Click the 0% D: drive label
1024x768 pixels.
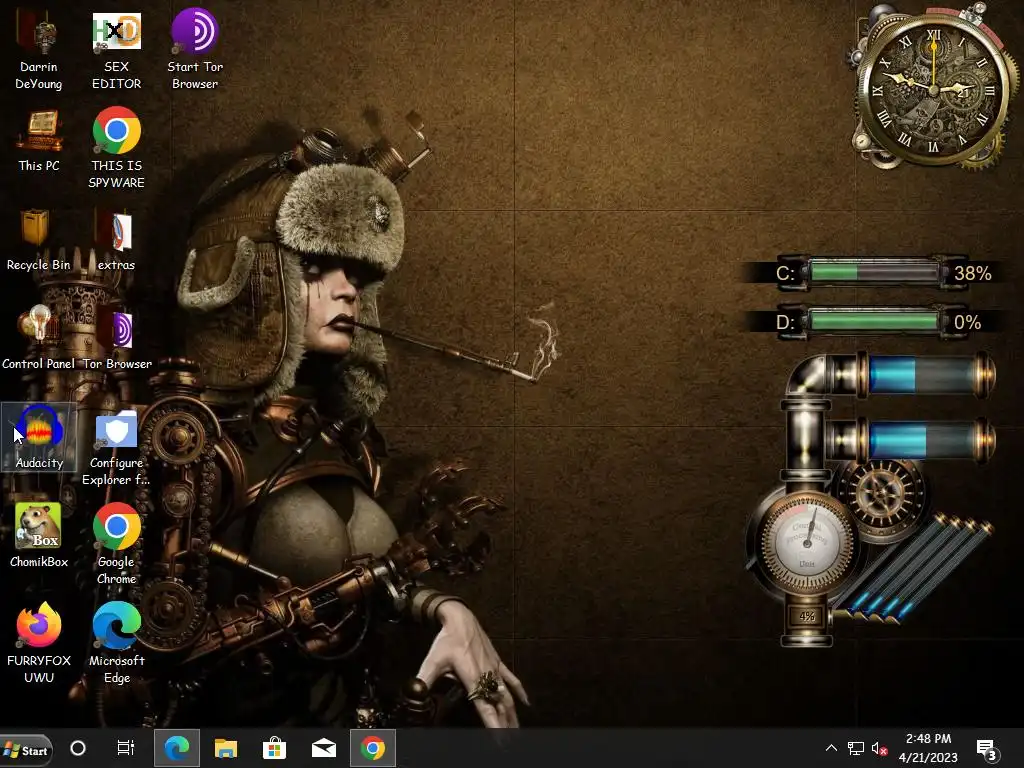click(x=967, y=322)
